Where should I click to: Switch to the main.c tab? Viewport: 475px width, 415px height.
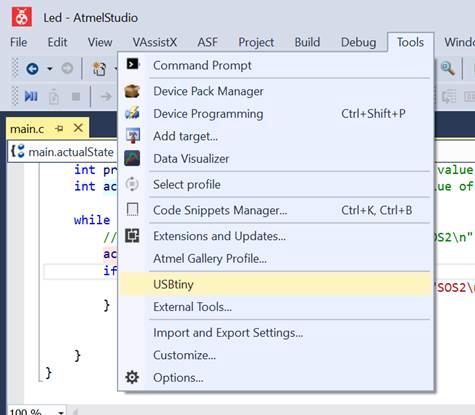coord(27,129)
